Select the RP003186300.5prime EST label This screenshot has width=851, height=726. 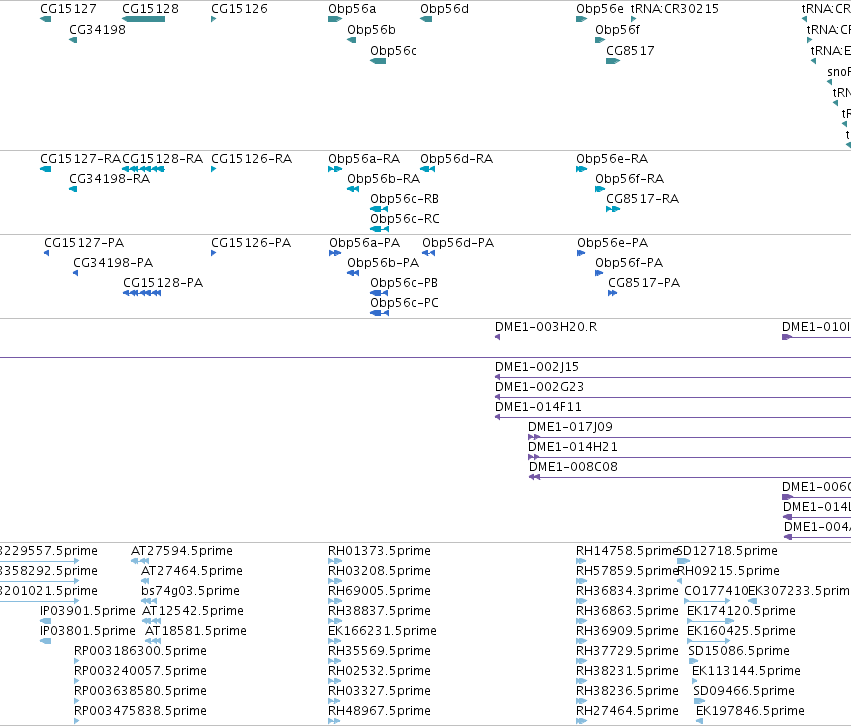coord(141,651)
